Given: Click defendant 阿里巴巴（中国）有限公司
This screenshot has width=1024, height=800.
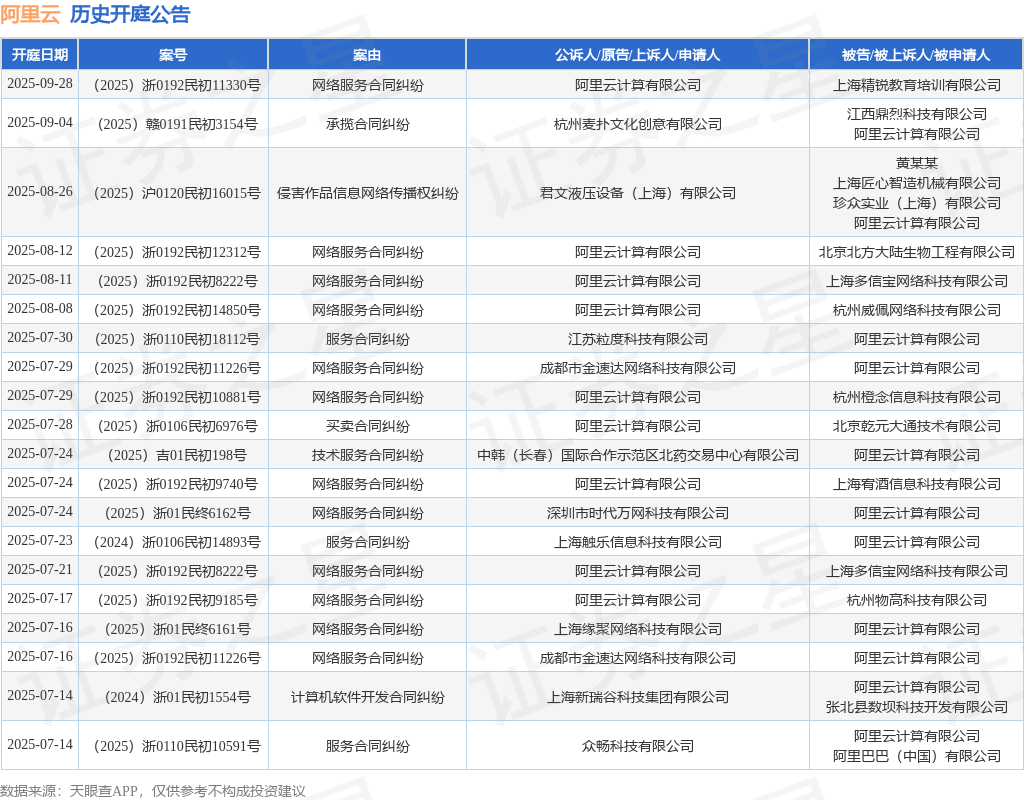Looking at the screenshot, I should point(916,756).
